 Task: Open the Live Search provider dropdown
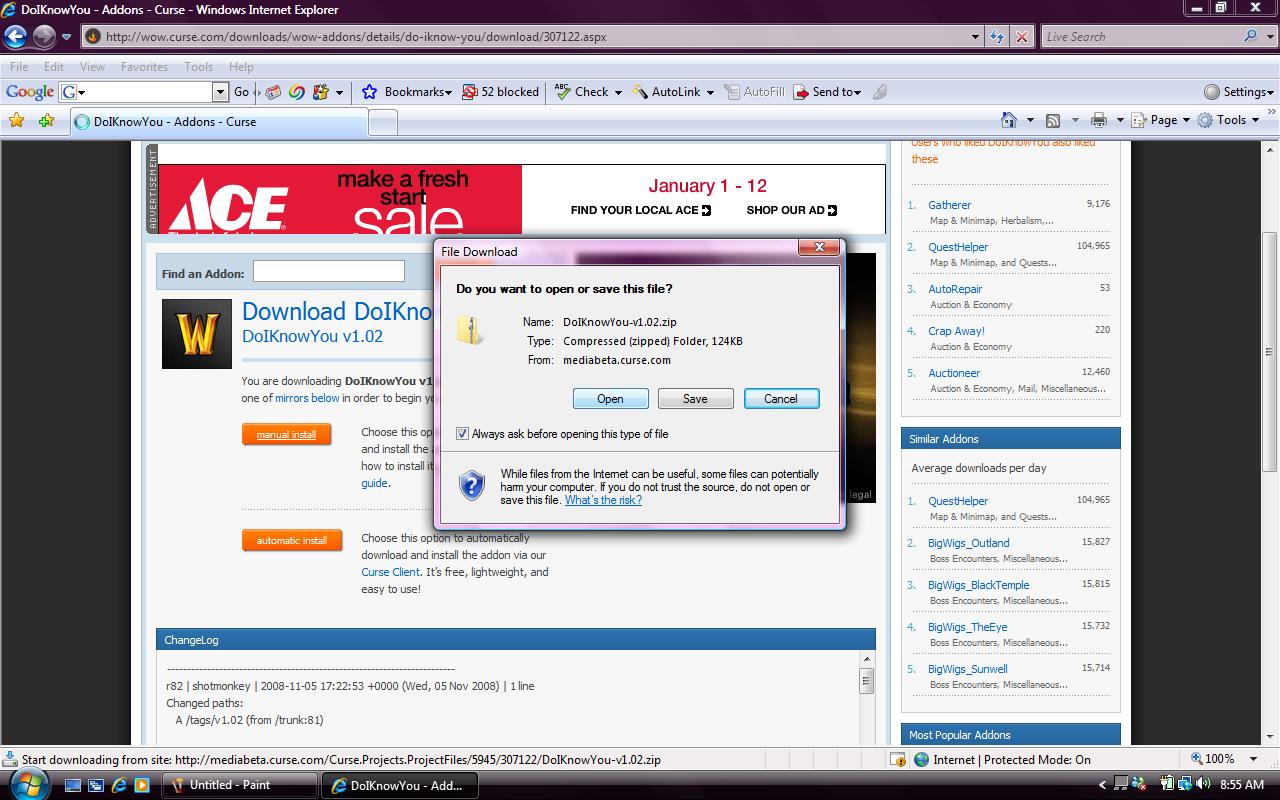click(1268, 37)
